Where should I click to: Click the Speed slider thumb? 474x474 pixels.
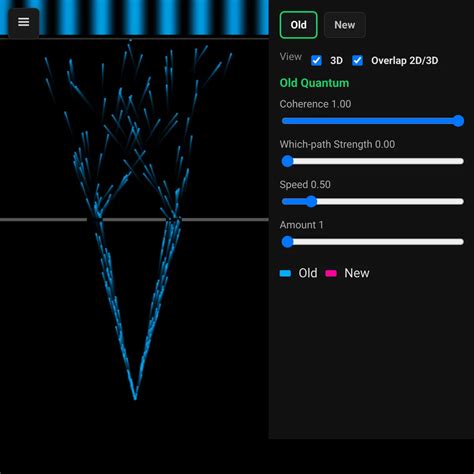pos(311,202)
